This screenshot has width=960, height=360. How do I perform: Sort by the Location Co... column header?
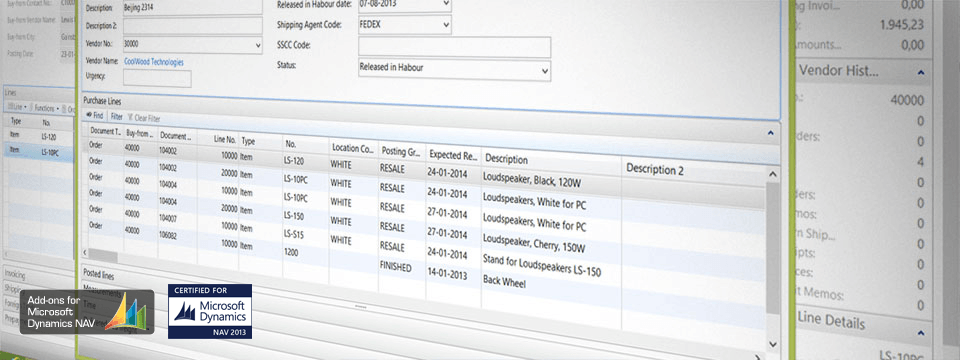tap(352, 148)
